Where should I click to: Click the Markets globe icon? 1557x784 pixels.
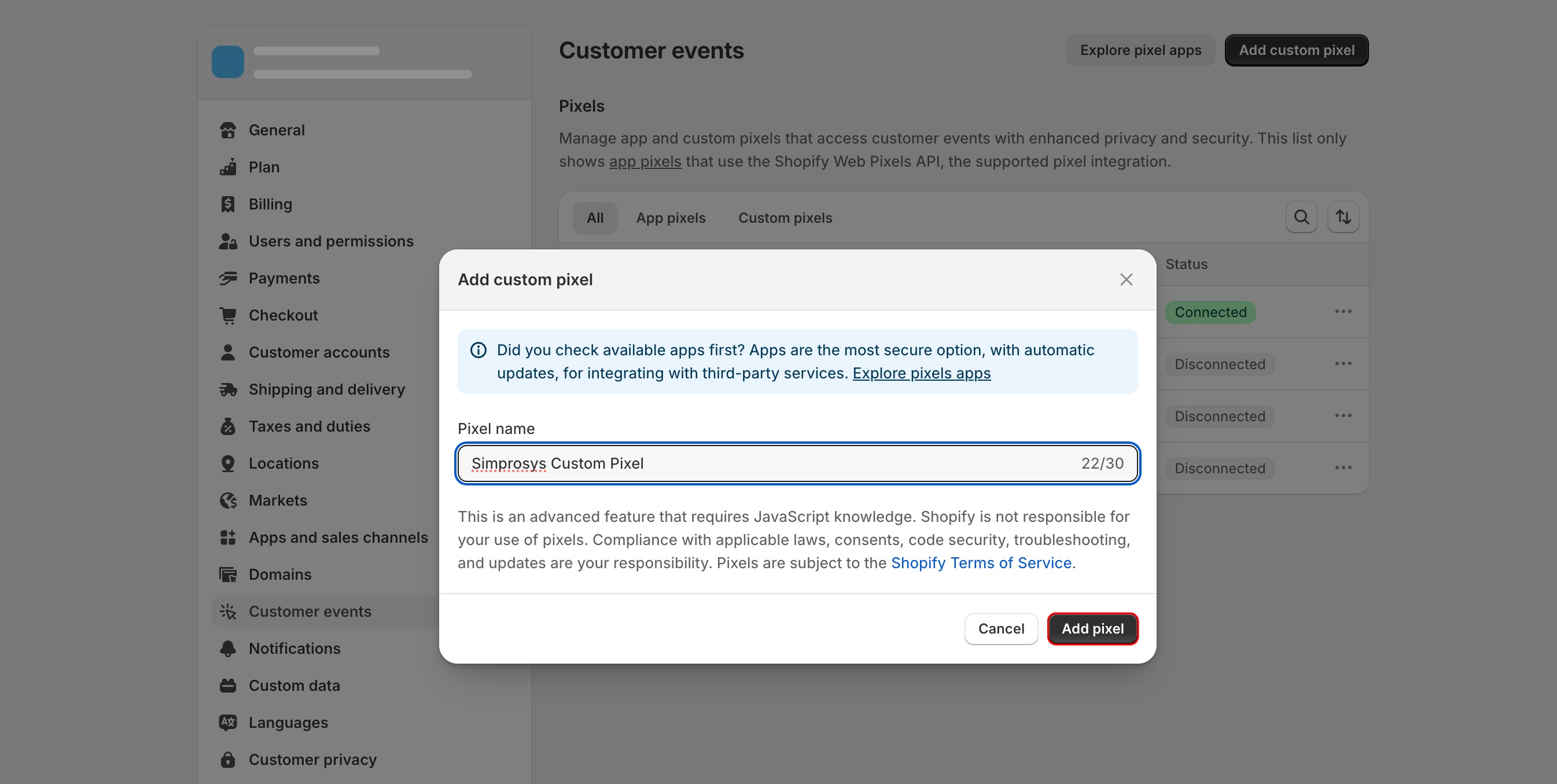[x=228, y=500]
